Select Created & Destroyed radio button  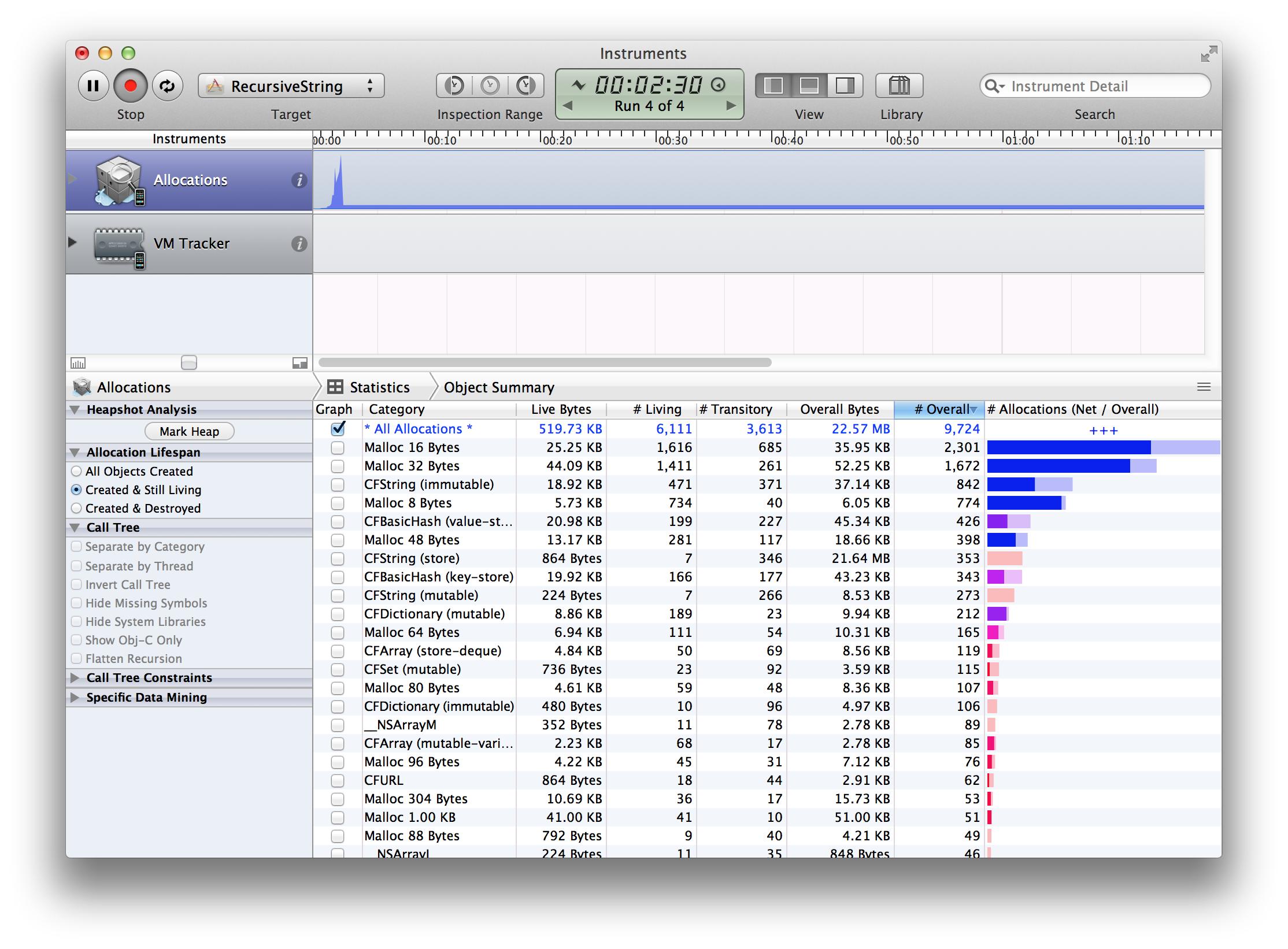[76, 508]
